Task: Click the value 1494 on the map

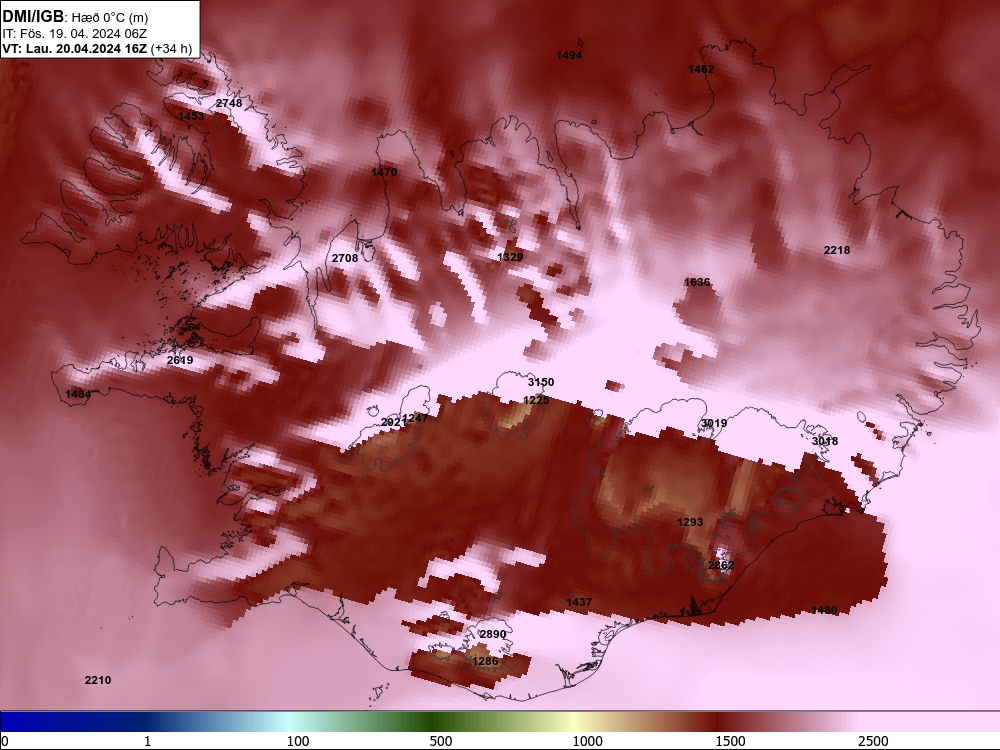Action: tap(569, 55)
